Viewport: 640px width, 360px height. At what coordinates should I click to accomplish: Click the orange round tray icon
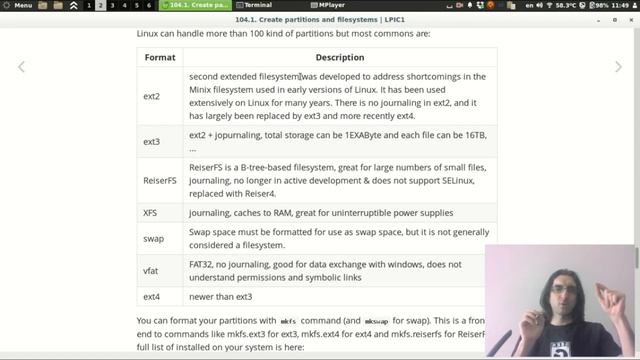(490, 5)
